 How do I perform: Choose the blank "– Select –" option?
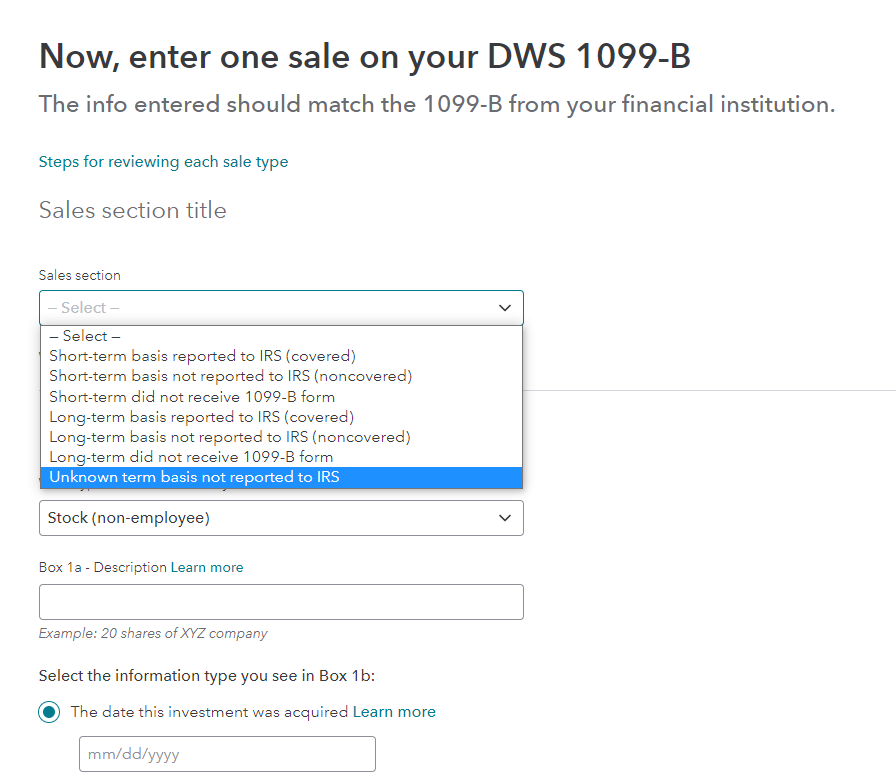[85, 336]
